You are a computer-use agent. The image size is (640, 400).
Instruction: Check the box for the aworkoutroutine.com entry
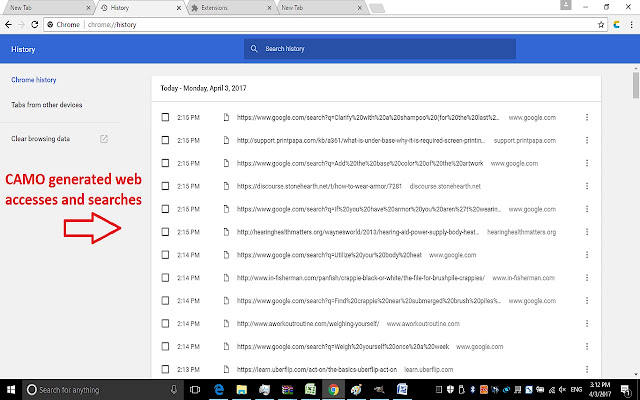[165, 324]
